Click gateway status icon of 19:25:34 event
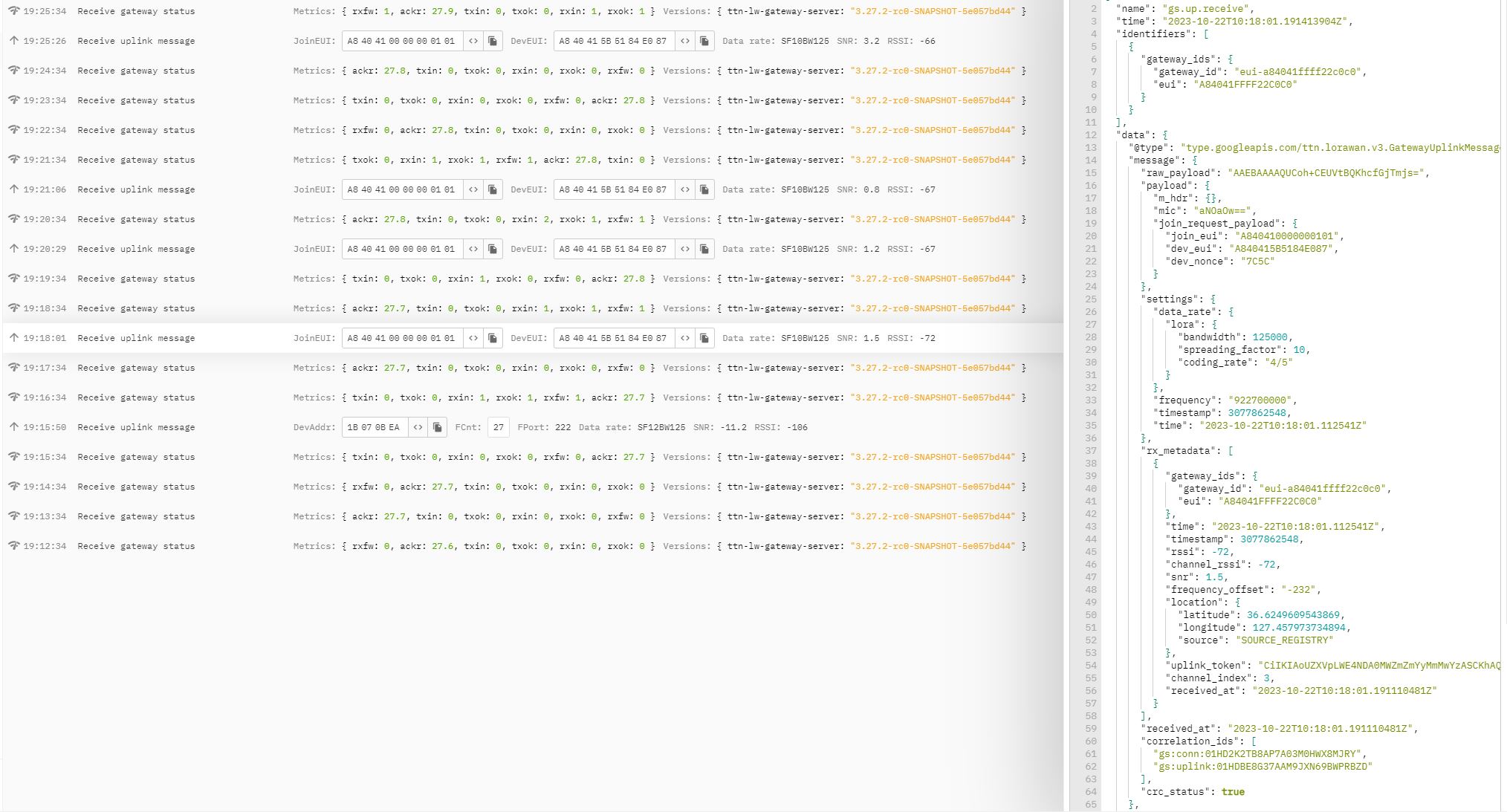This screenshot has height=812, width=1507. tap(13, 11)
